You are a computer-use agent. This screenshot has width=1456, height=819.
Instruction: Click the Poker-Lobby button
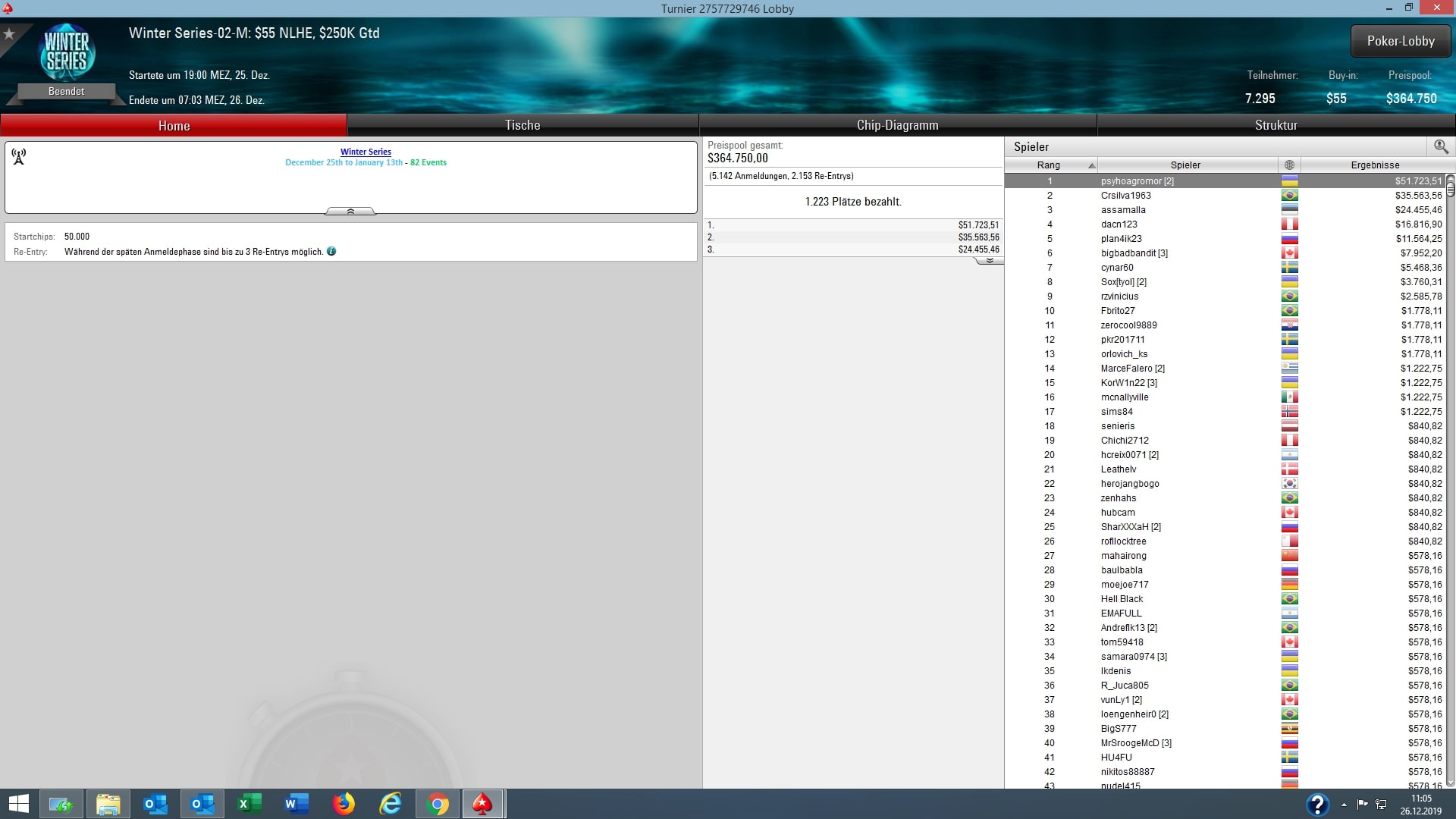1400,42
